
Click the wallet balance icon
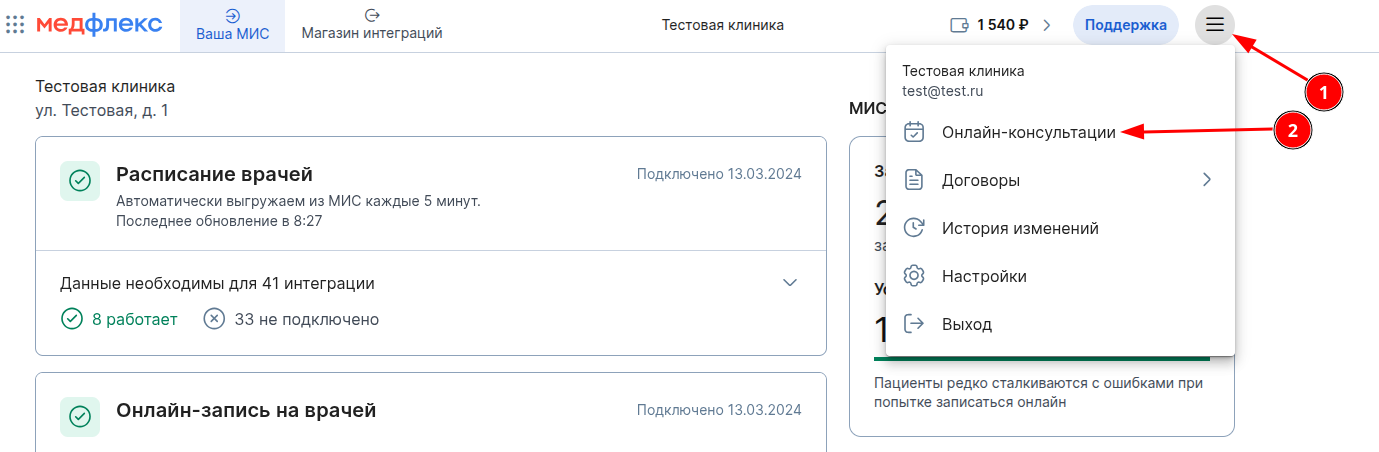pos(959,26)
